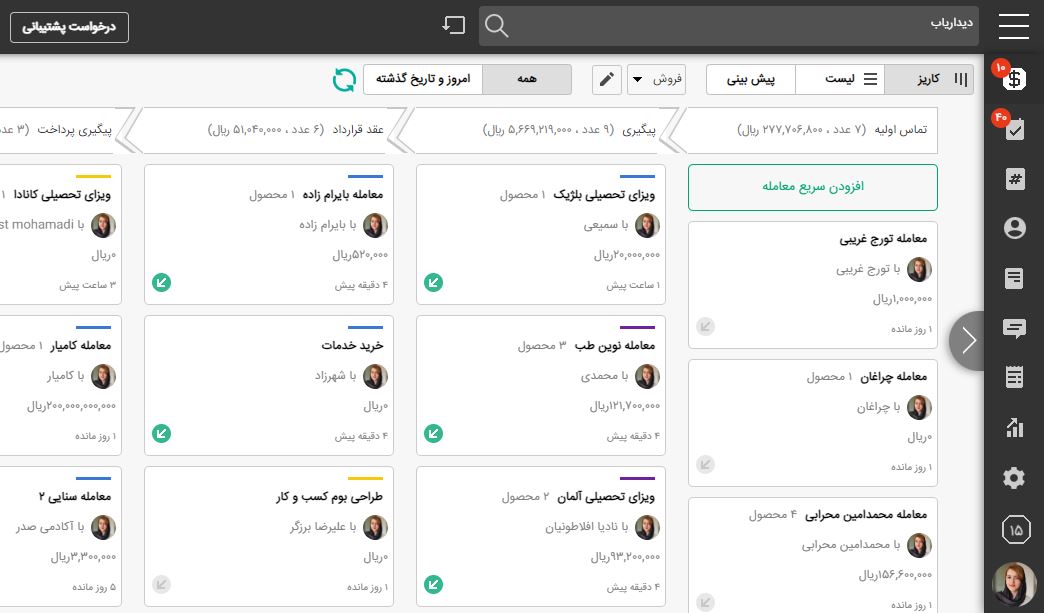Click the درخواست پشتیبانی button
Viewport: 1044px width, 613px height.
click(x=69, y=27)
